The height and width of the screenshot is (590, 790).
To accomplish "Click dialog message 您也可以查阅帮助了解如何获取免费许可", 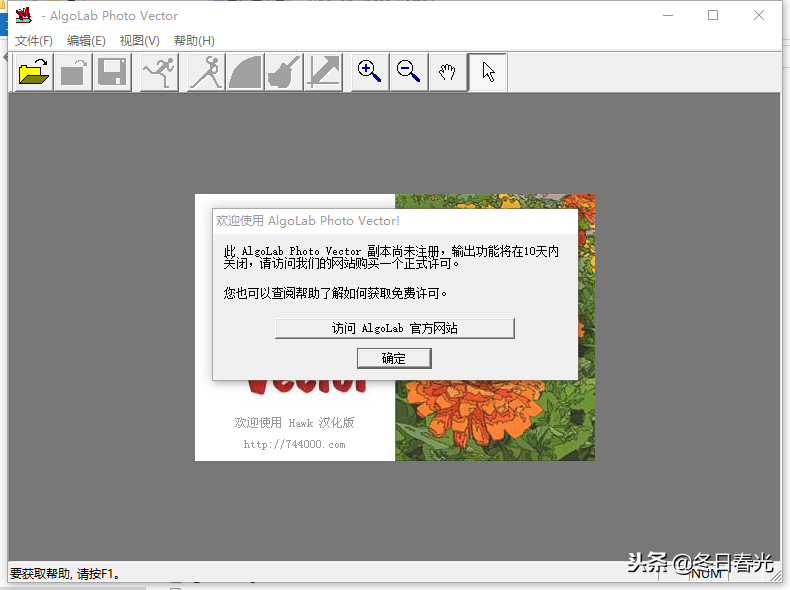I will pos(335,293).
